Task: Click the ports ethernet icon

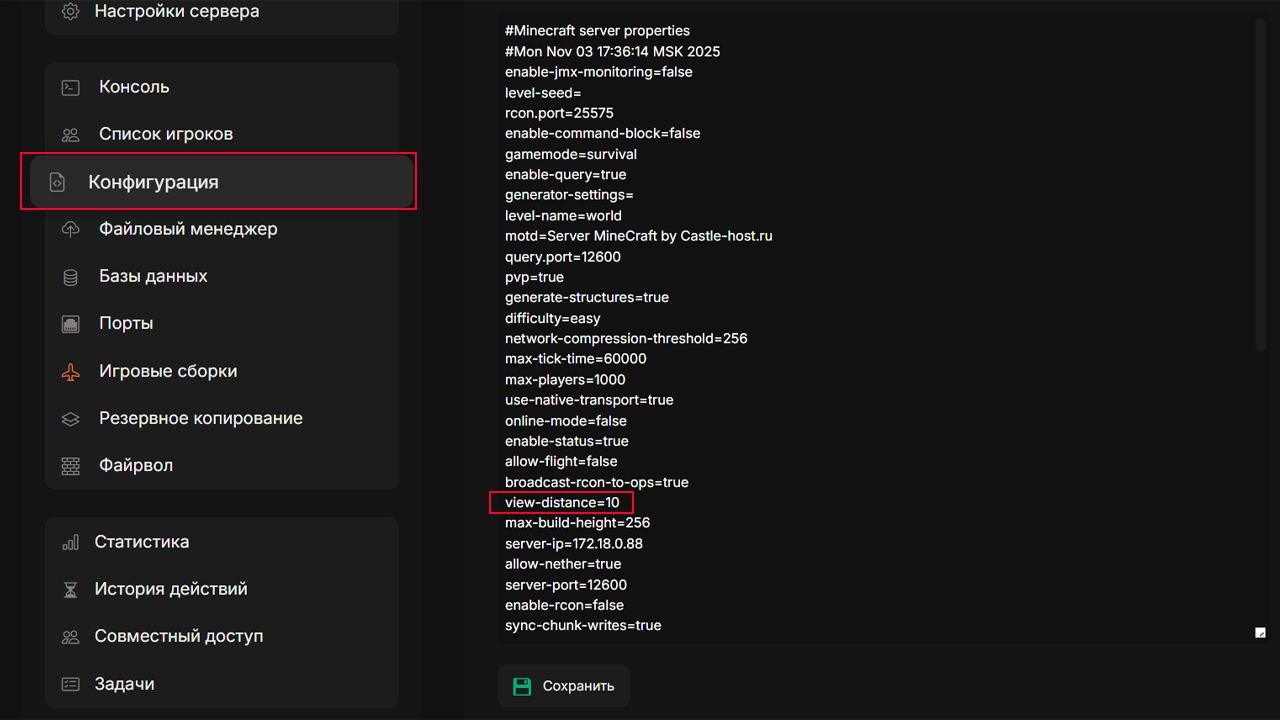Action: pos(70,324)
